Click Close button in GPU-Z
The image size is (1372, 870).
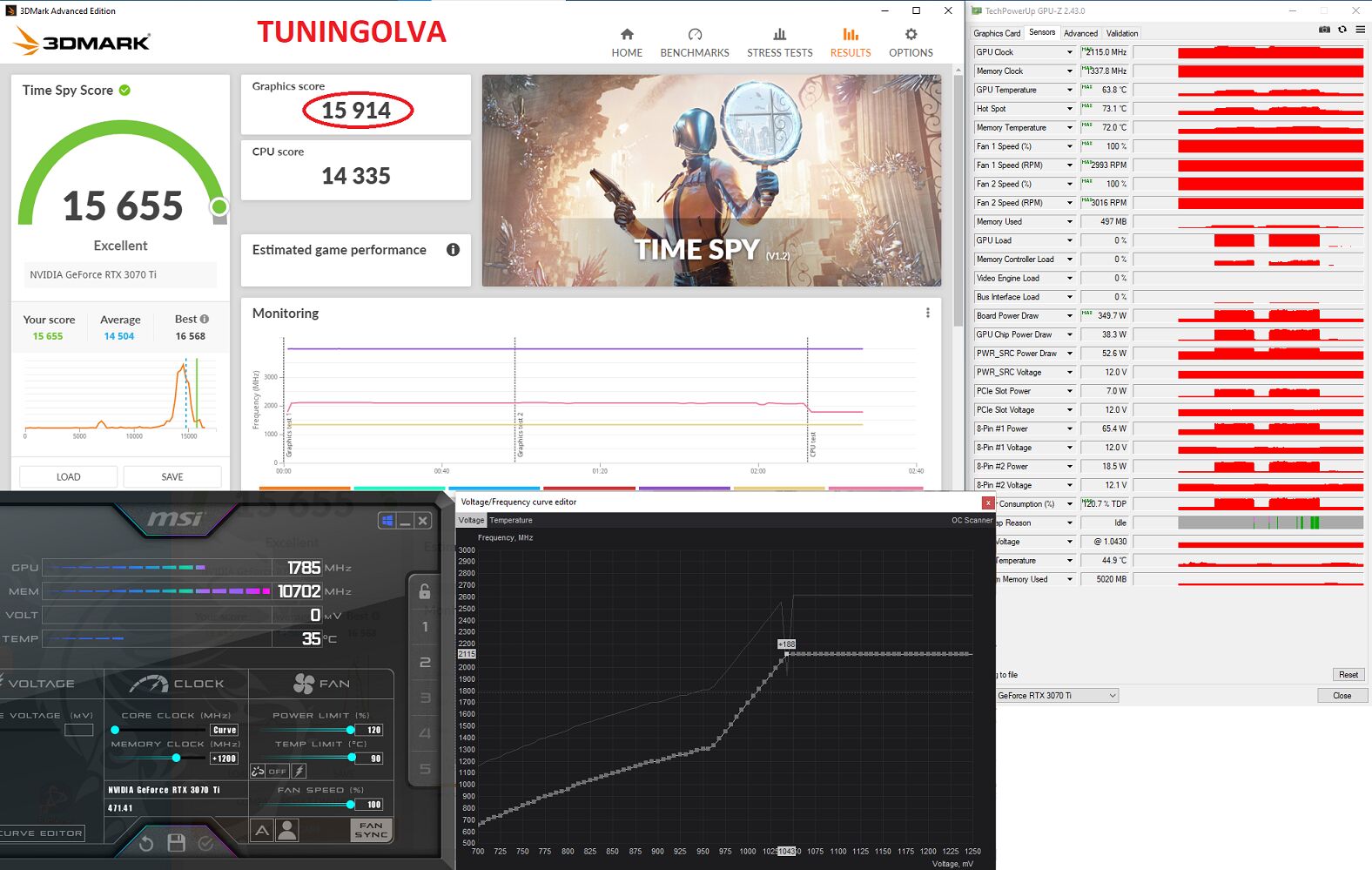tap(1342, 696)
